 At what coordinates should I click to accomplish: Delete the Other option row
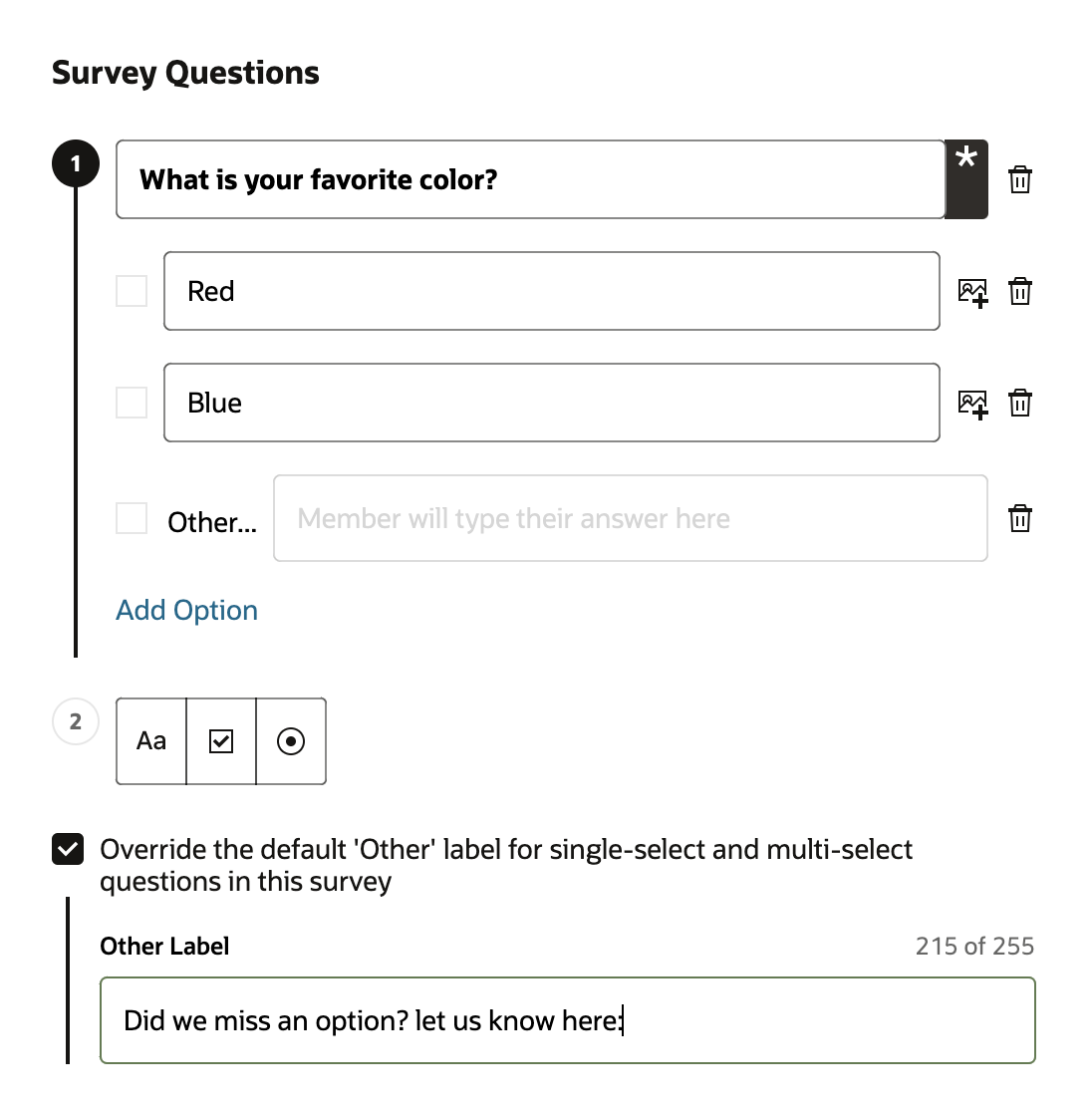[x=1019, y=519]
